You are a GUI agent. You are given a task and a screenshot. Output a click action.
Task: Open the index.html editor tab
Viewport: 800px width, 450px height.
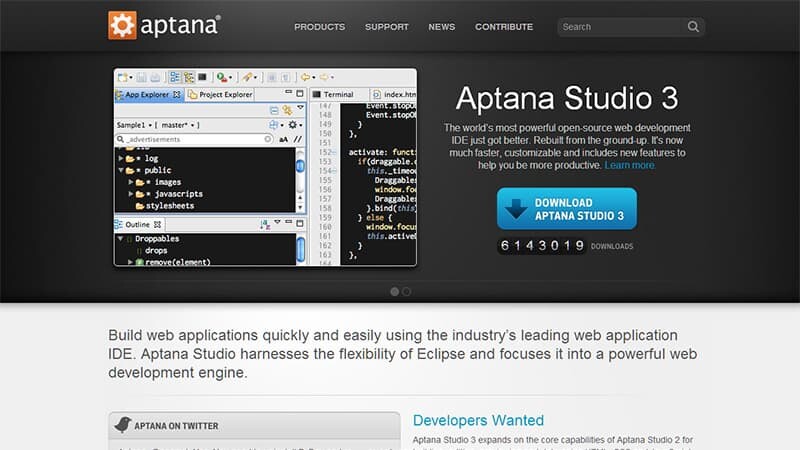394,94
